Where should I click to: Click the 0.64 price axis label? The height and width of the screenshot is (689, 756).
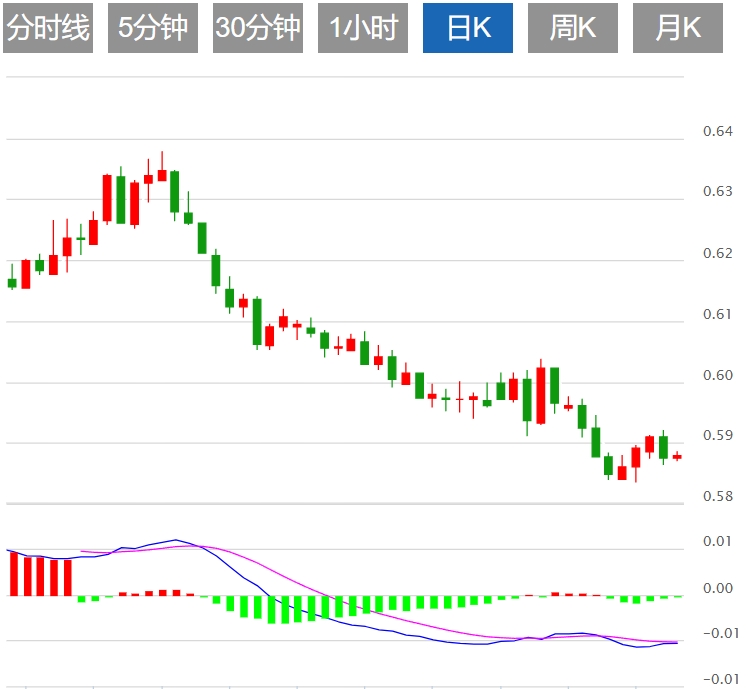[718, 131]
